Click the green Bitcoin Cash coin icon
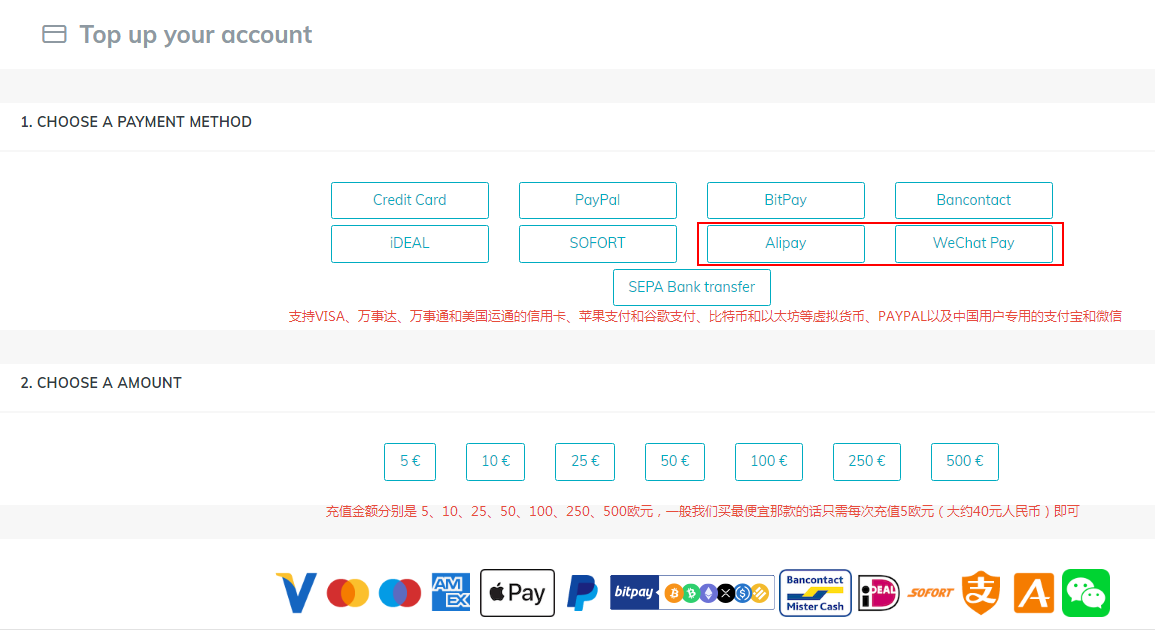 pos(691,593)
